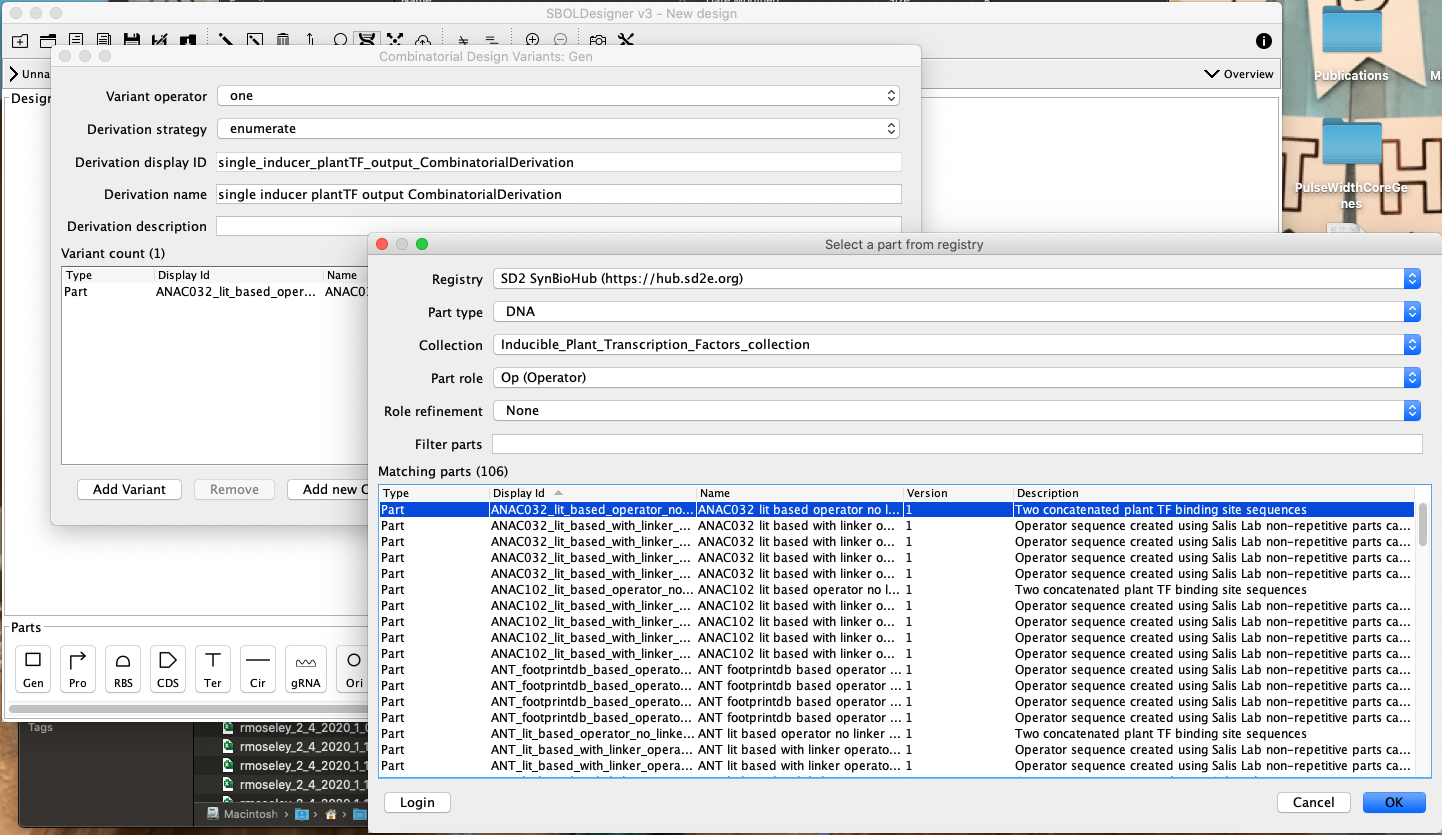This screenshot has height=835, width=1442.
Task: Select the Pro promoter part icon
Action: (x=77, y=668)
